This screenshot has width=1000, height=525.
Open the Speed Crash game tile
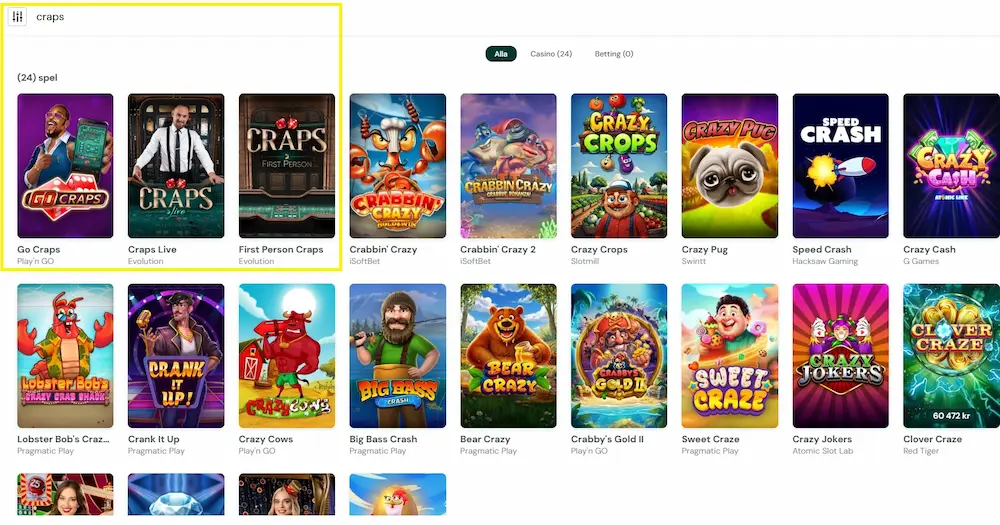click(x=841, y=166)
